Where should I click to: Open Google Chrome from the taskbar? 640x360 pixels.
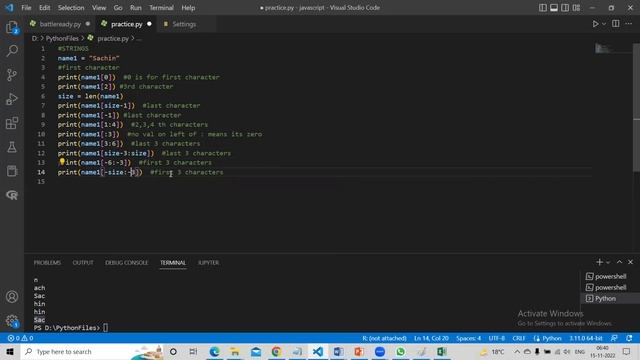tap(276, 351)
